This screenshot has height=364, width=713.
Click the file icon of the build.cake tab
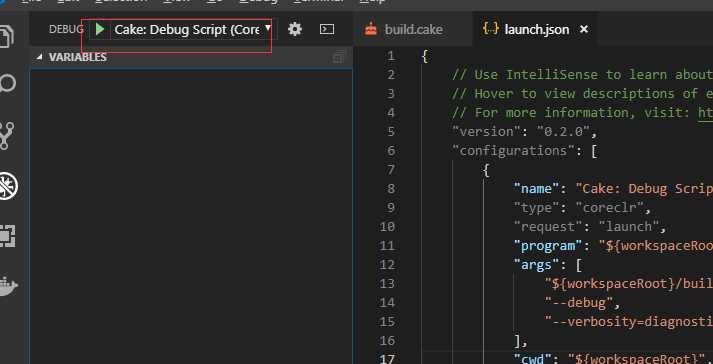pyautogui.click(x=371, y=29)
